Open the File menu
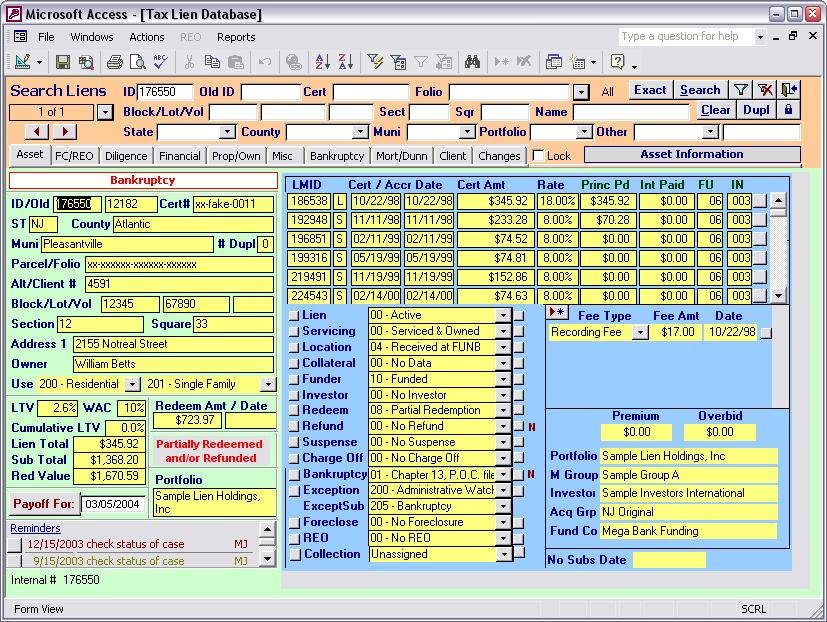 pos(46,37)
